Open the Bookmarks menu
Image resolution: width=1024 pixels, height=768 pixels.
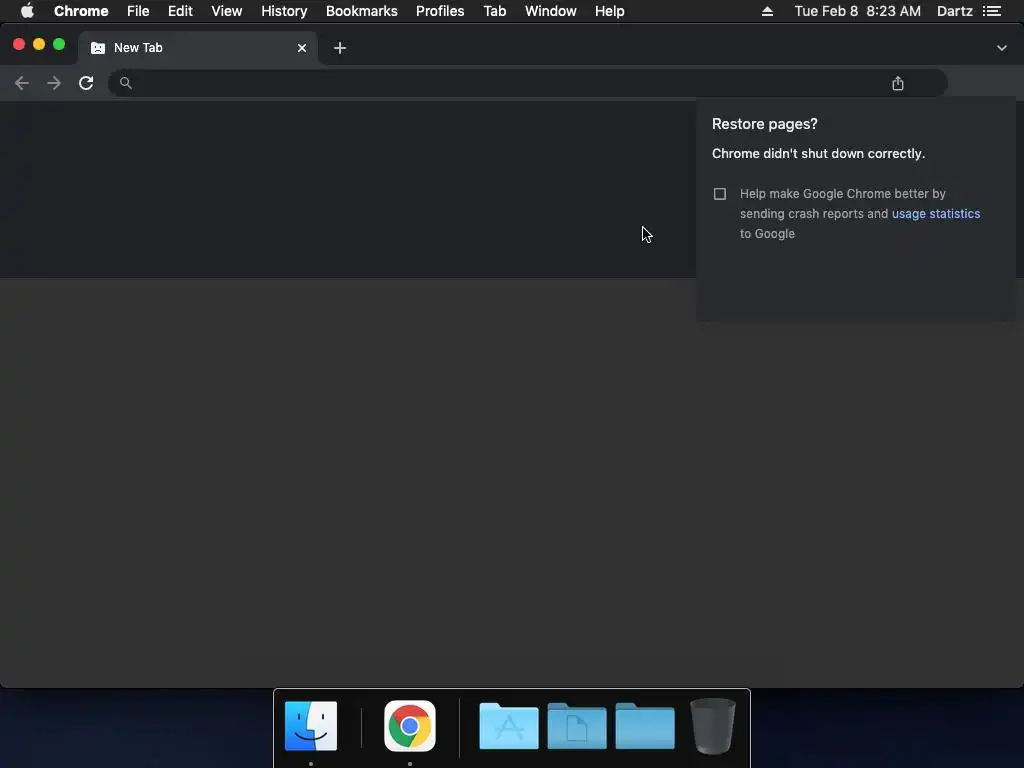(x=362, y=11)
